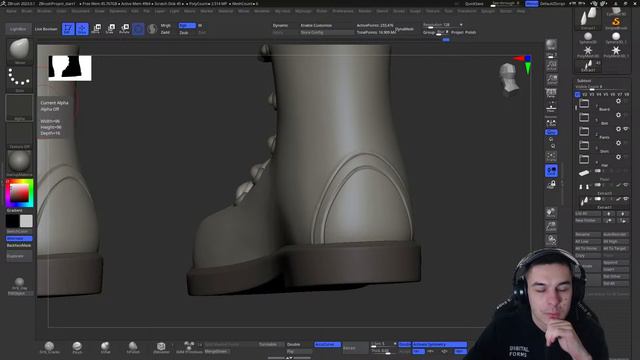Open the Material menu
640x360 pixels.
(x=225, y=11)
